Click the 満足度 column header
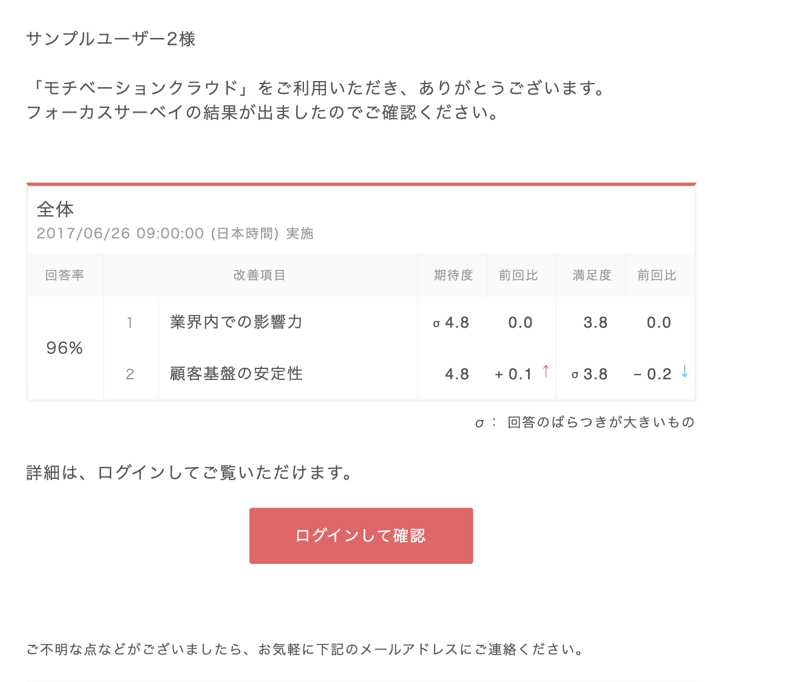The image size is (804, 682). click(x=591, y=275)
